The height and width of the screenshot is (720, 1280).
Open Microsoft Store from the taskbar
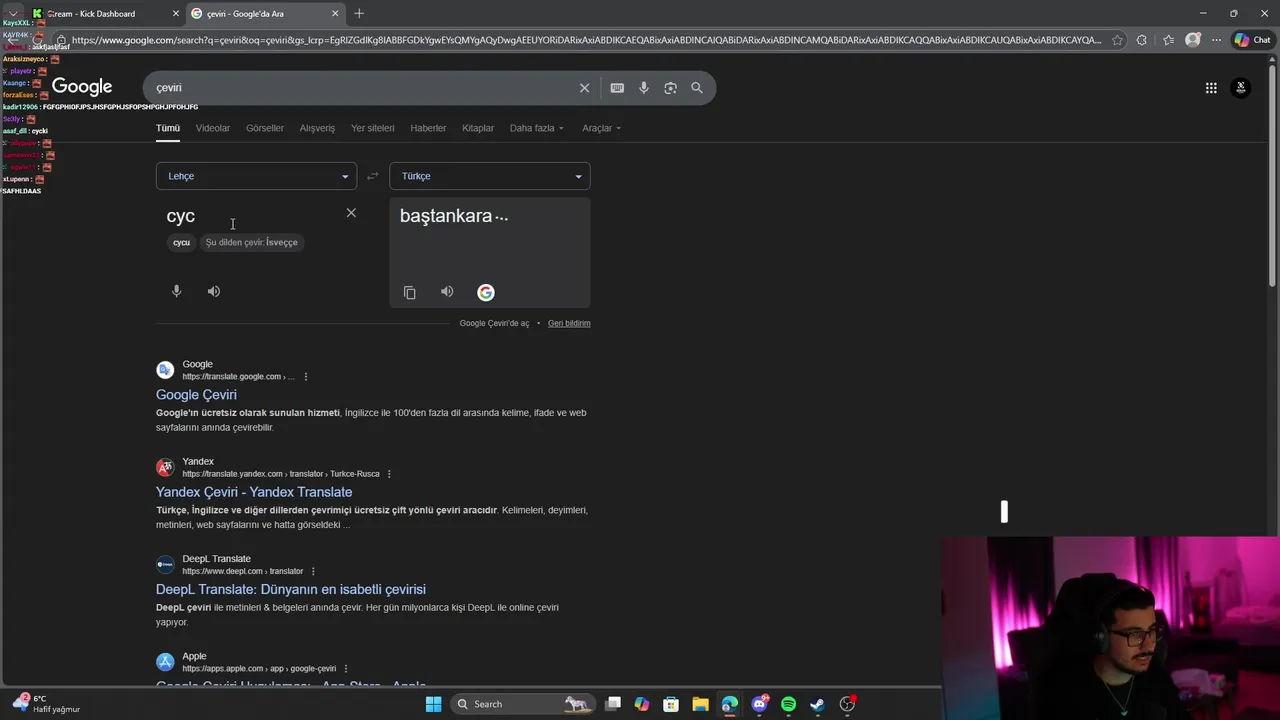pyautogui.click(x=671, y=704)
